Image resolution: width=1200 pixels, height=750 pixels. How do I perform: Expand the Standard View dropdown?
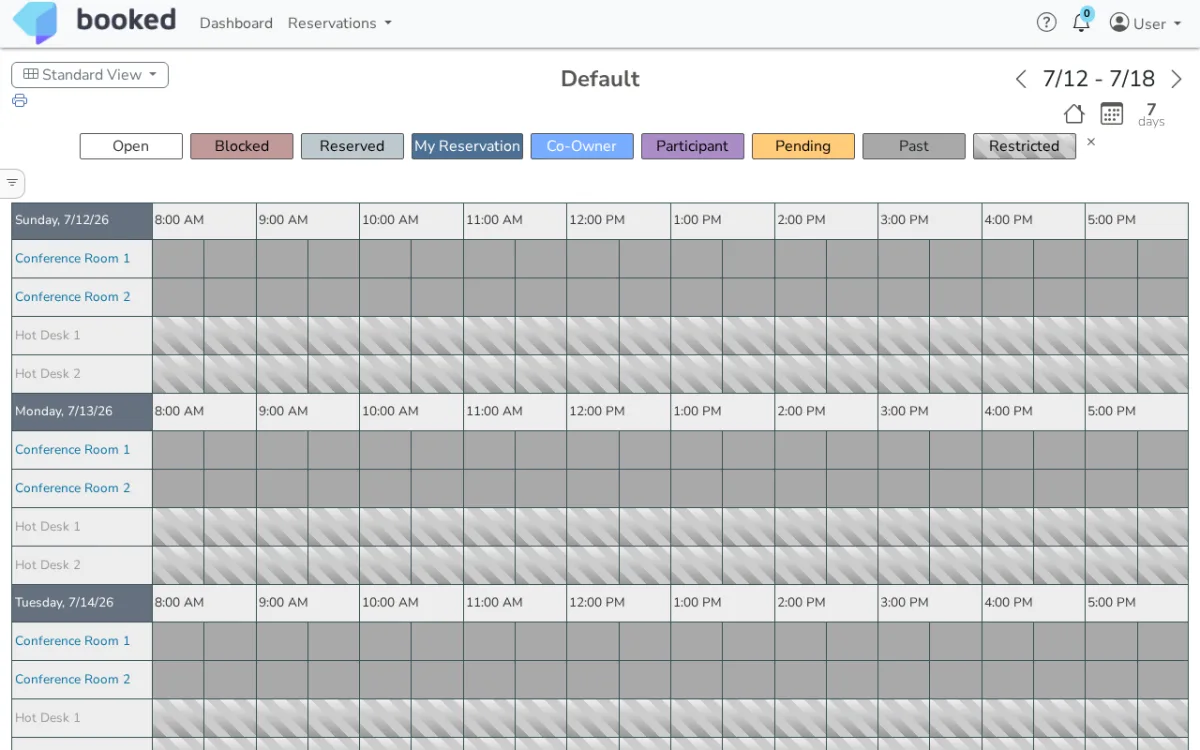90,75
